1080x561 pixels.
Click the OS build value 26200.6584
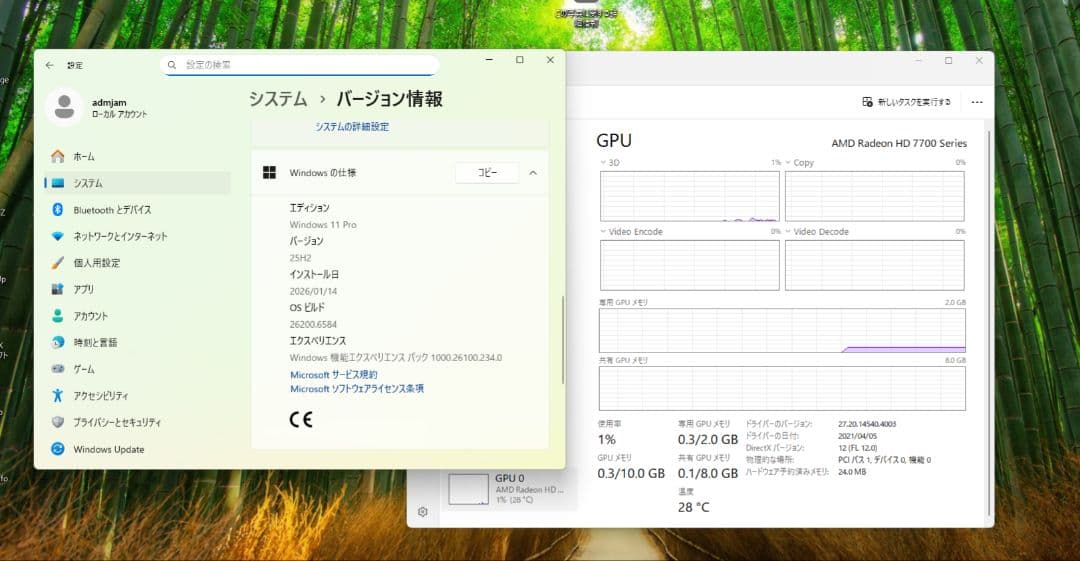(313, 324)
